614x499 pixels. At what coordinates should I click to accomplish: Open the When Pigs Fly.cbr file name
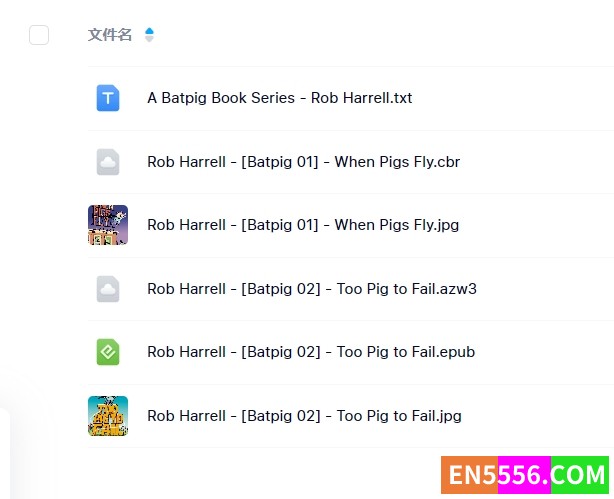tap(303, 162)
